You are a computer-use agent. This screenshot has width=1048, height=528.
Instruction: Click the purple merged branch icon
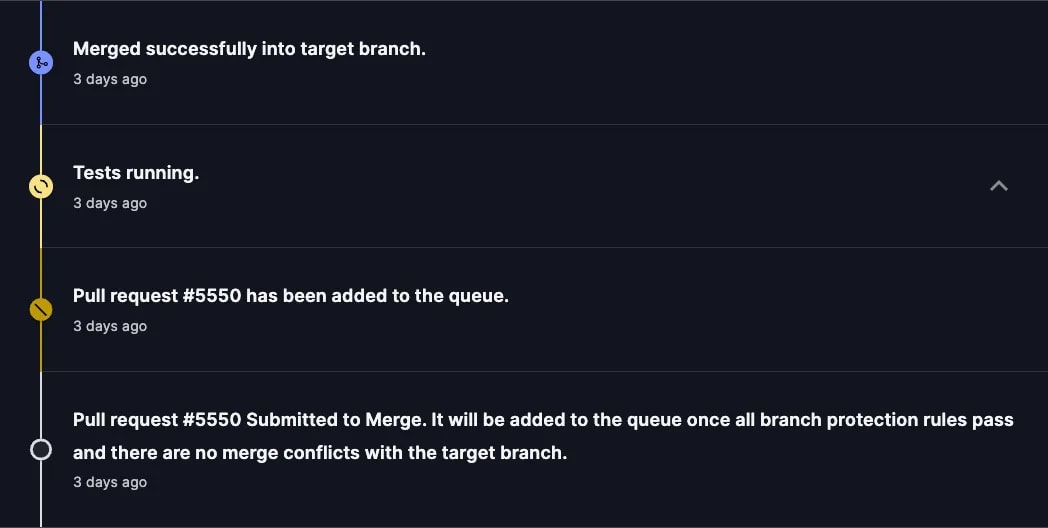(41, 63)
